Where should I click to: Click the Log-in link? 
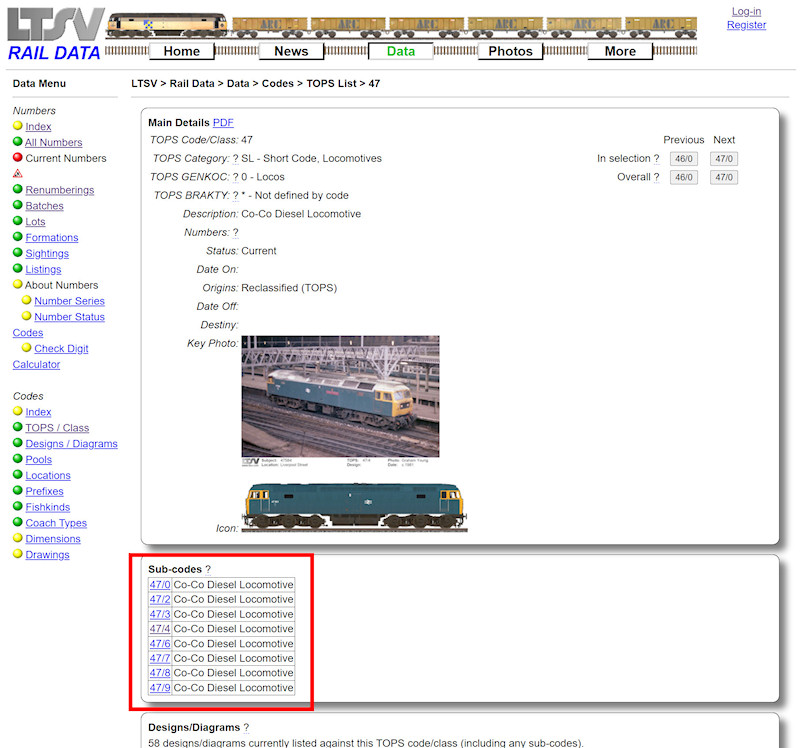[x=746, y=11]
